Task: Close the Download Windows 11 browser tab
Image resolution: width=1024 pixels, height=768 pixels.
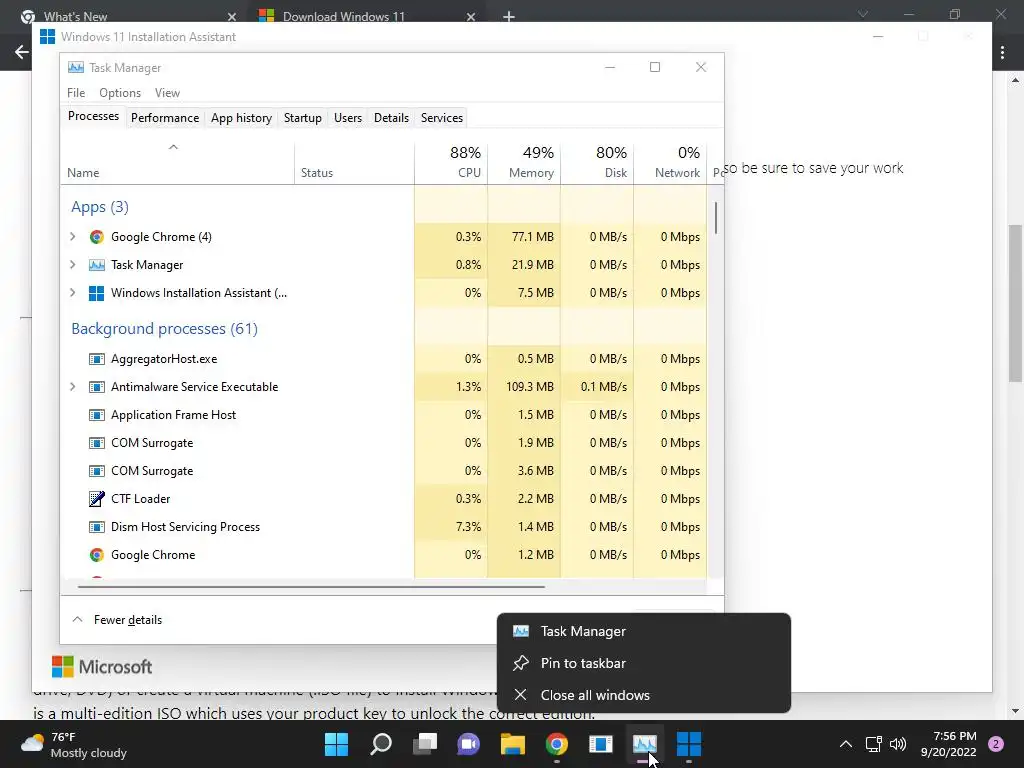Action: pos(471,17)
